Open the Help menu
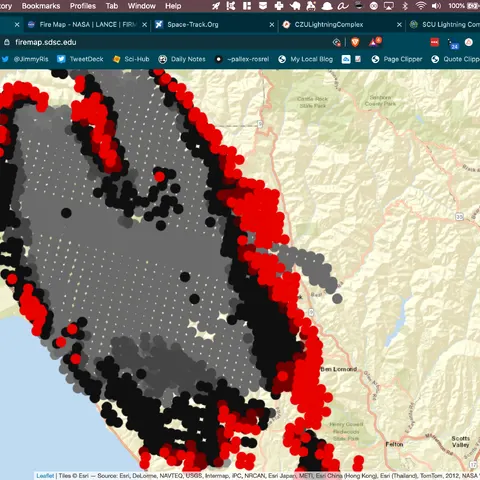 [173, 6]
